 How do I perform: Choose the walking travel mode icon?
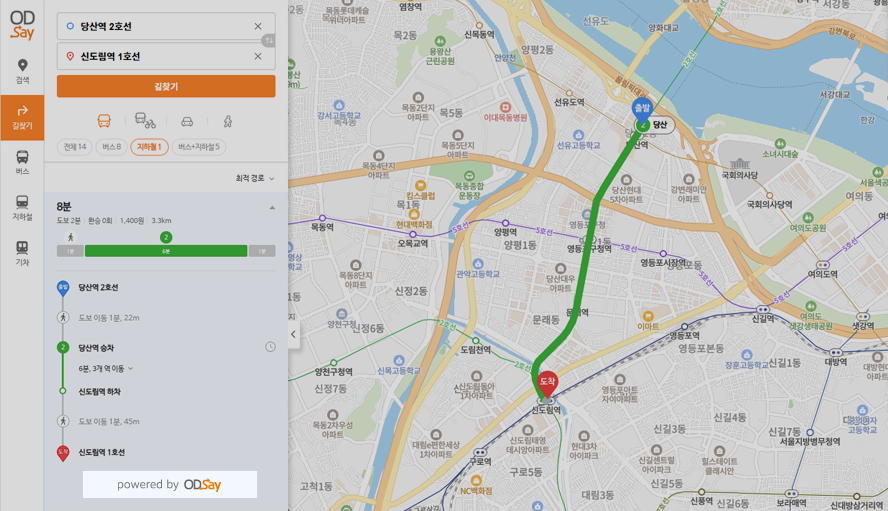(x=228, y=121)
